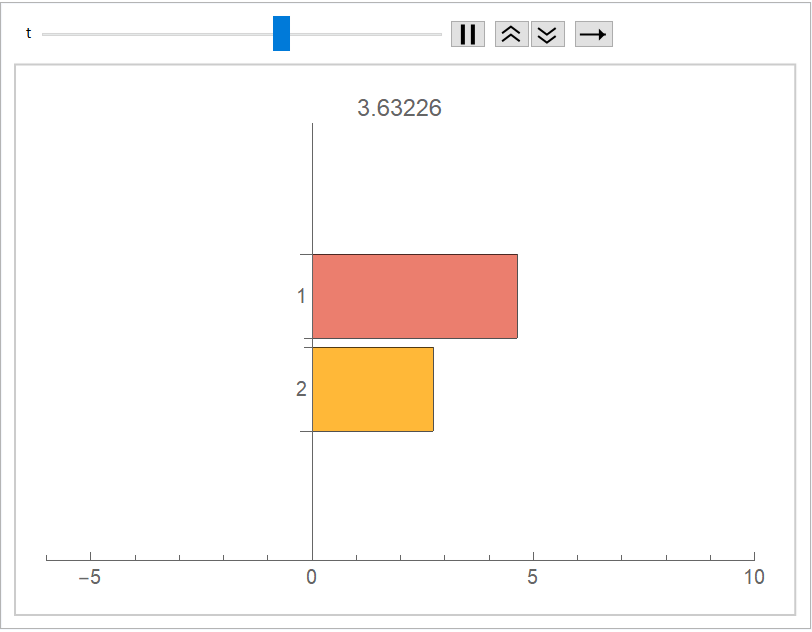The height and width of the screenshot is (632, 812).
Task: Toggle the animation direction arrow button
Action: (x=593, y=34)
